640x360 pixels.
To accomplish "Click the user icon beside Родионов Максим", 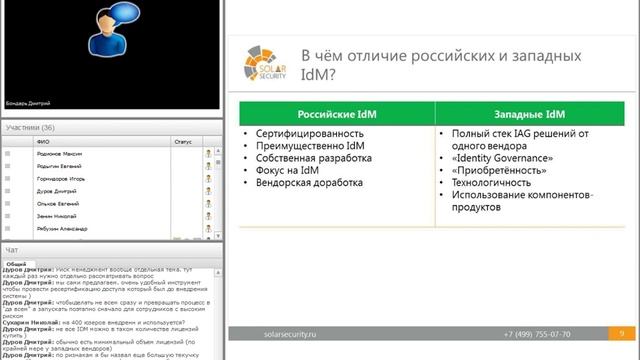I will [209, 153].
